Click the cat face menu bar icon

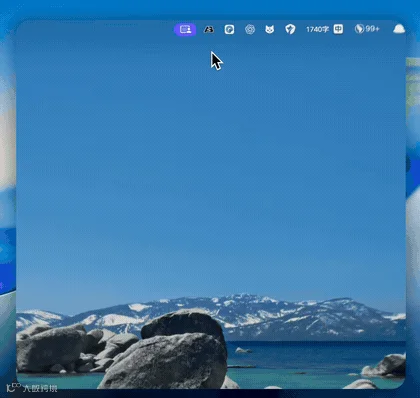coord(270,30)
